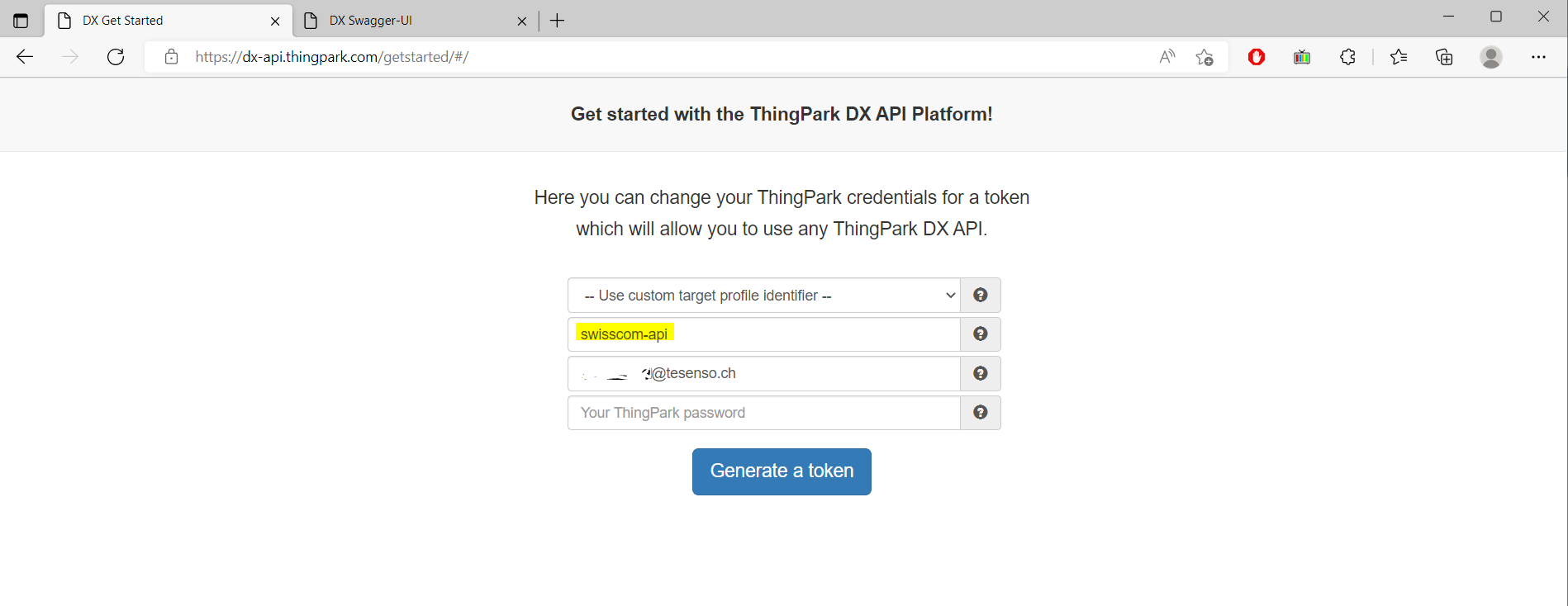Open the Collections icon in toolbar

pos(1444,57)
